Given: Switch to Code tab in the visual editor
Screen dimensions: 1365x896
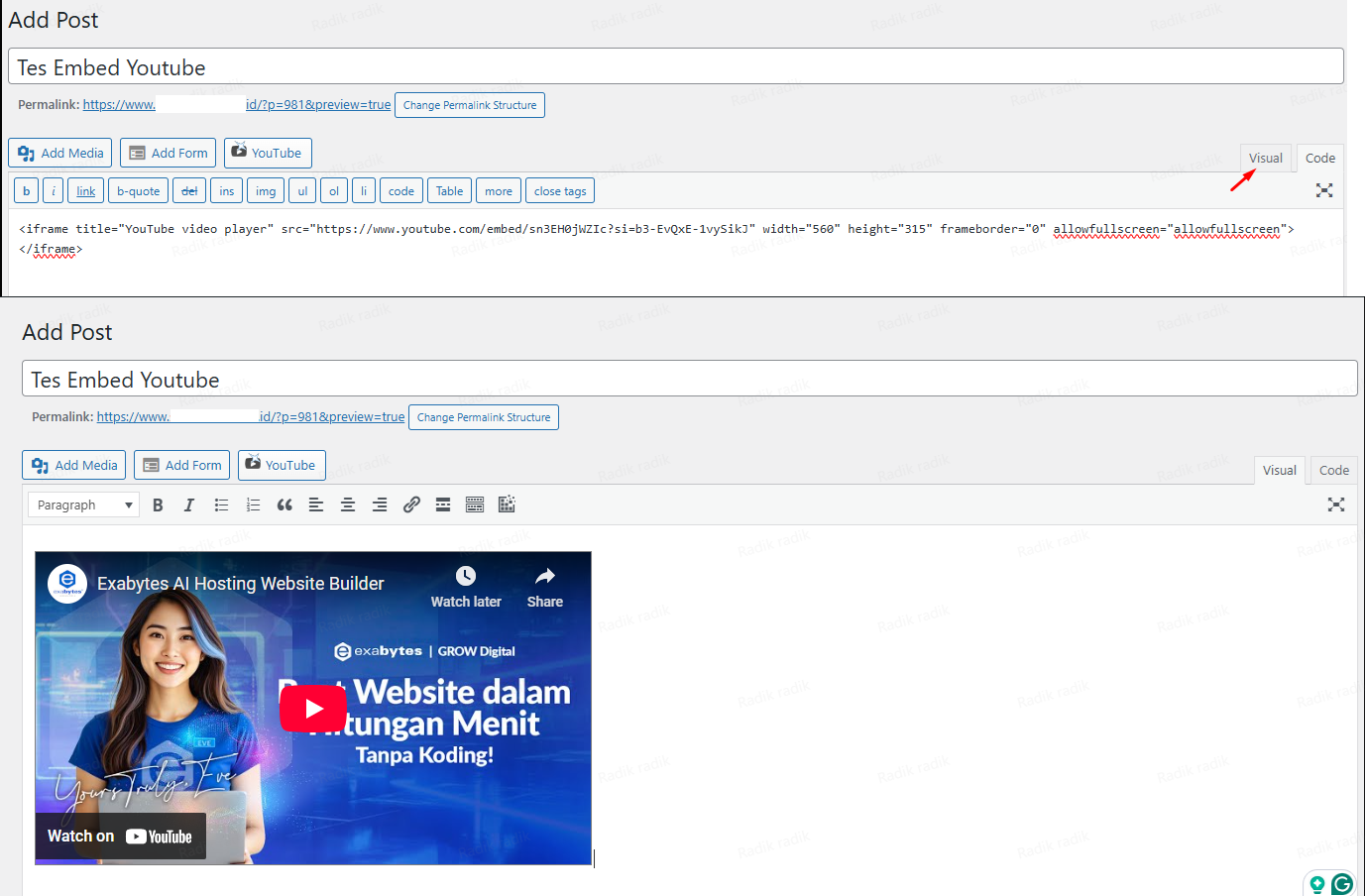Looking at the screenshot, I should [x=1334, y=470].
